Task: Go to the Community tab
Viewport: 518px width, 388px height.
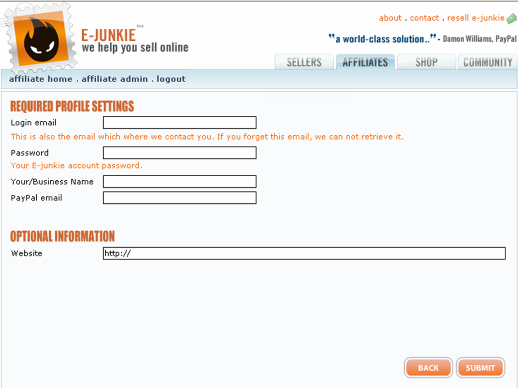Action: coord(488,62)
